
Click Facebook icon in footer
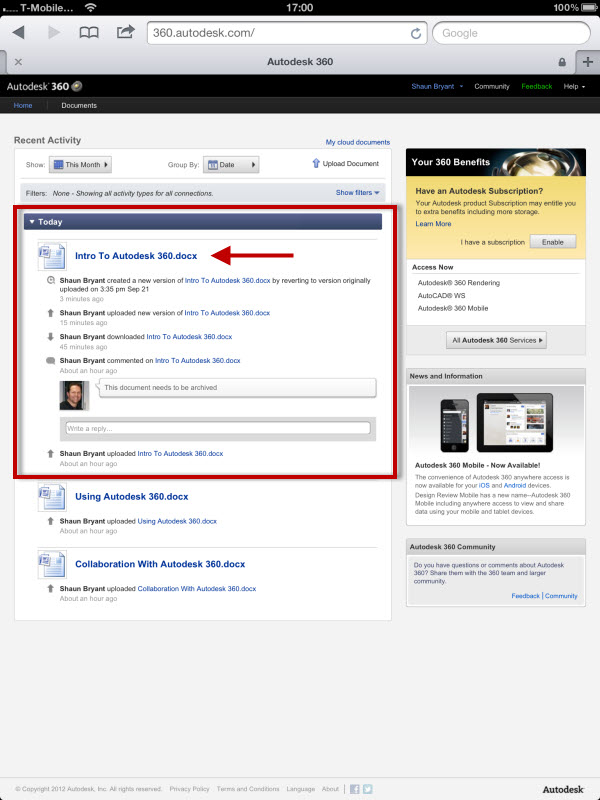coord(355,789)
